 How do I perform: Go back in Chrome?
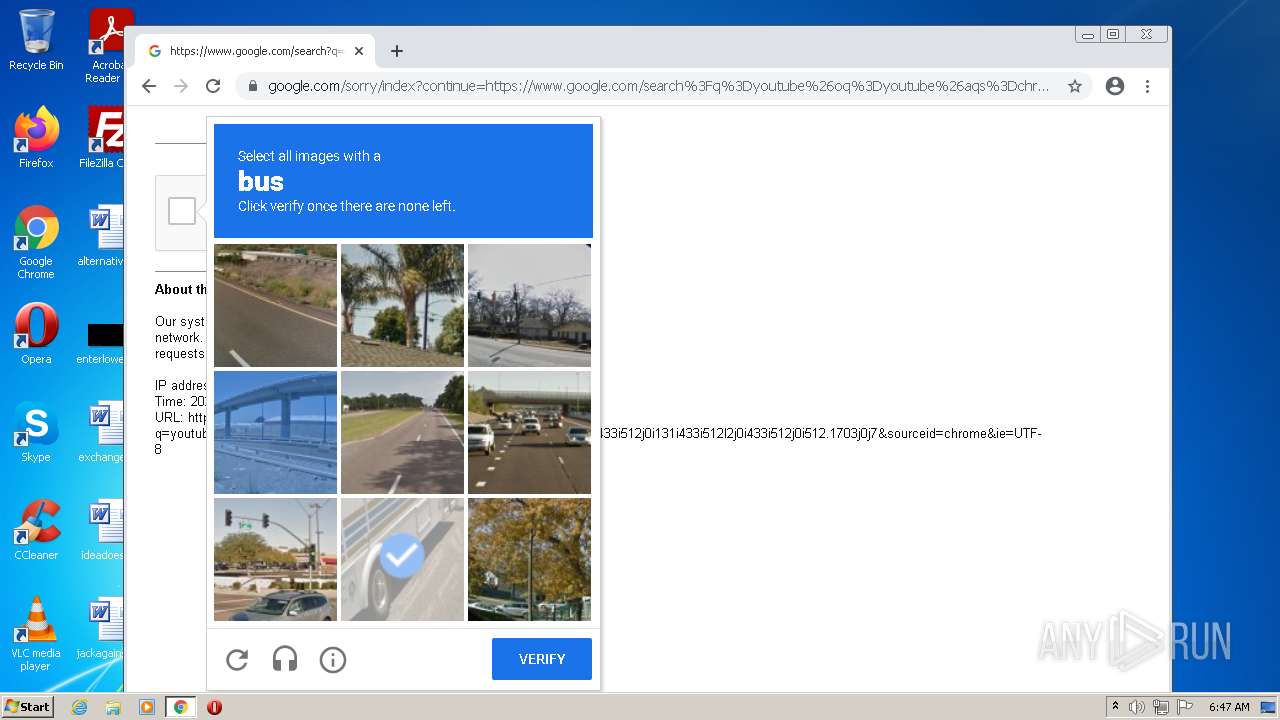(x=149, y=86)
